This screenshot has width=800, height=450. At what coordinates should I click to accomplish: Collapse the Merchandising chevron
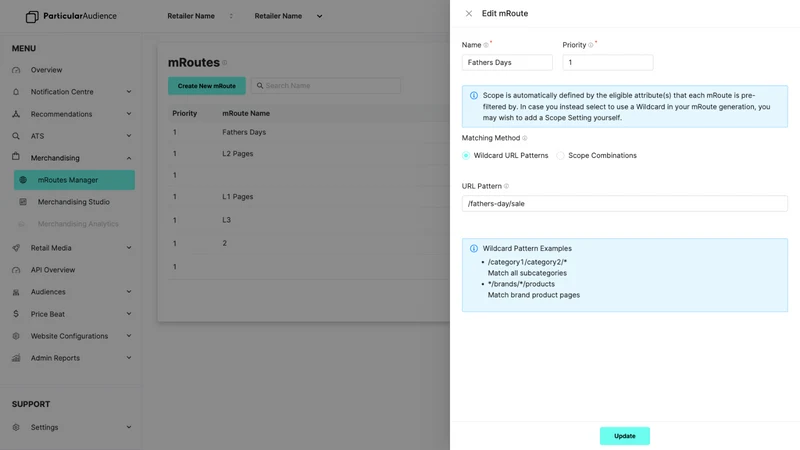click(129, 158)
